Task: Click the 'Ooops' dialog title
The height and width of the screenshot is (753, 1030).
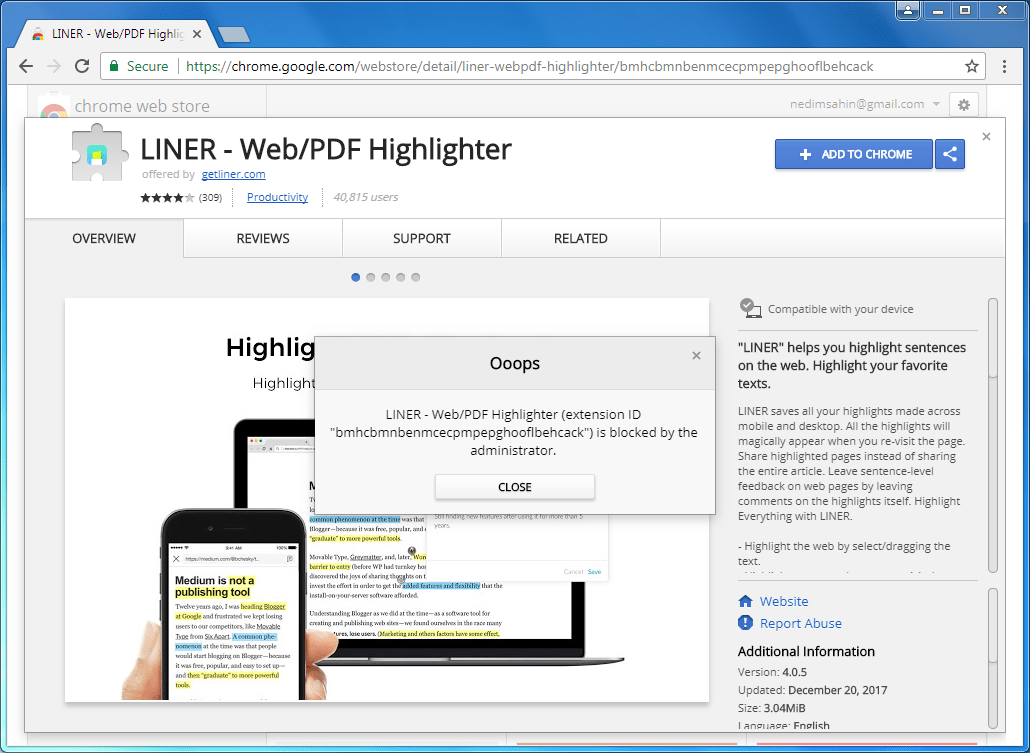Action: (514, 363)
